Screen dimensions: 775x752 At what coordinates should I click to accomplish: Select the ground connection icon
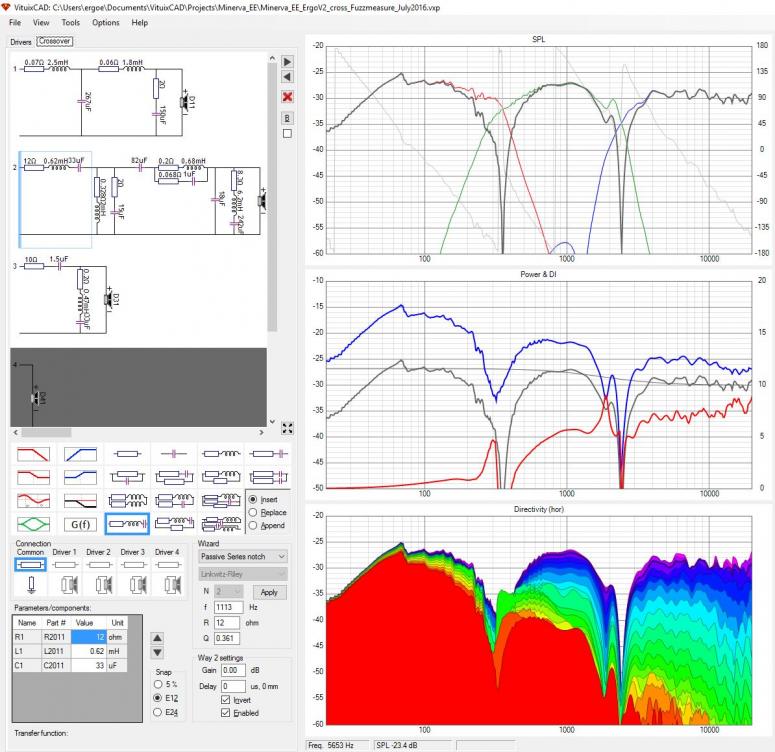(31, 584)
